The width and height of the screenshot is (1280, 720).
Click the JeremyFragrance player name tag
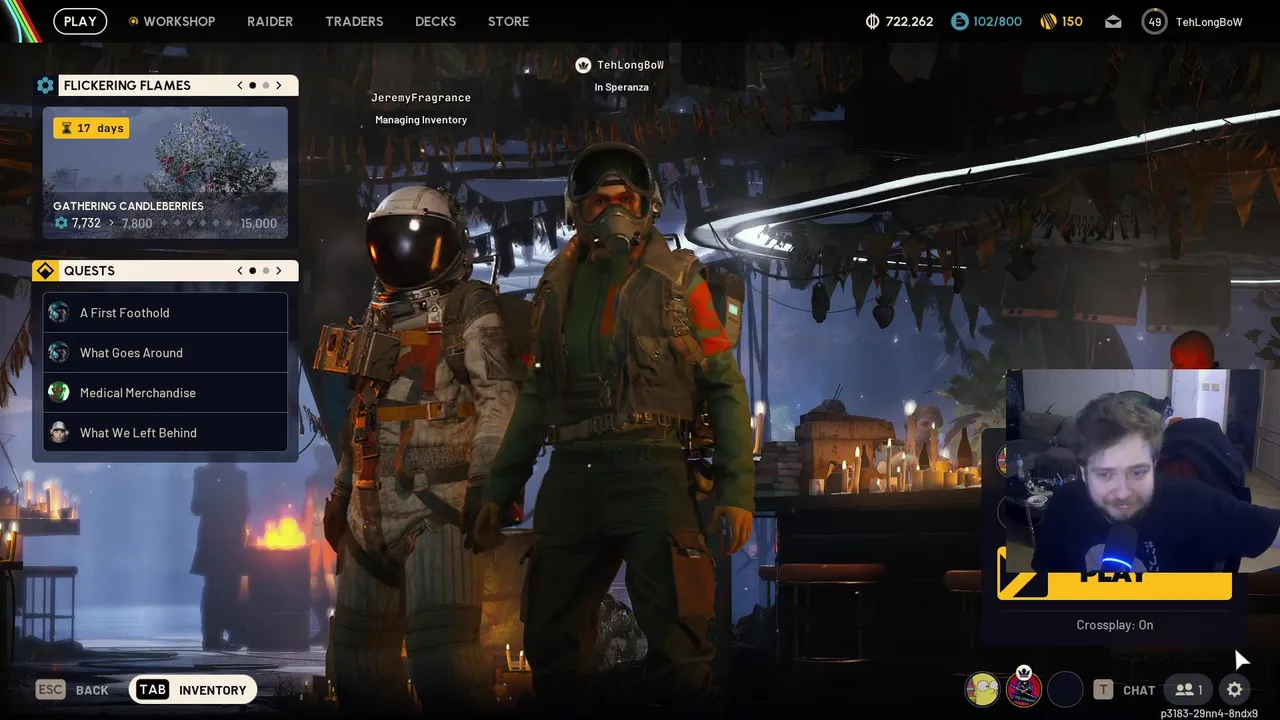[x=421, y=98]
